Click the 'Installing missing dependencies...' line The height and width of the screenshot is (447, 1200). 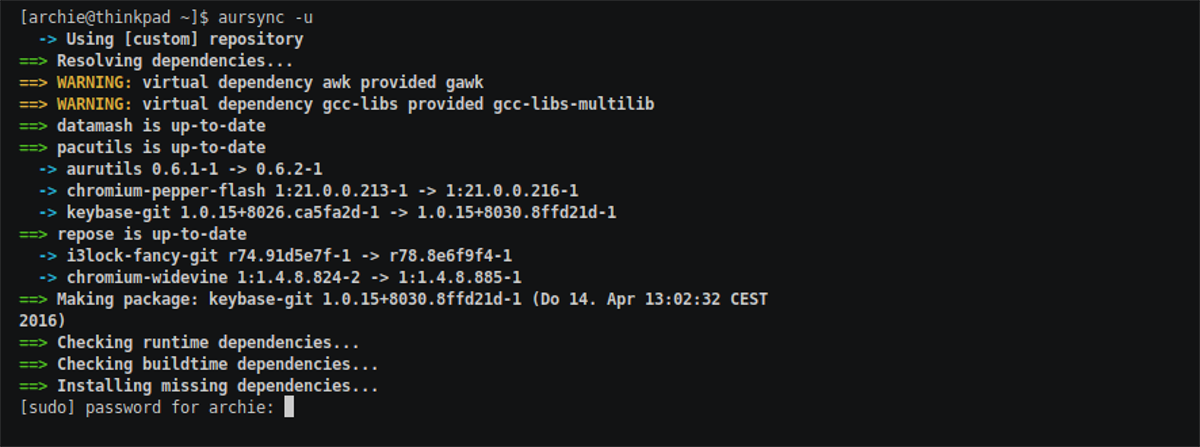pyautogui.click(x=199, y=385)
